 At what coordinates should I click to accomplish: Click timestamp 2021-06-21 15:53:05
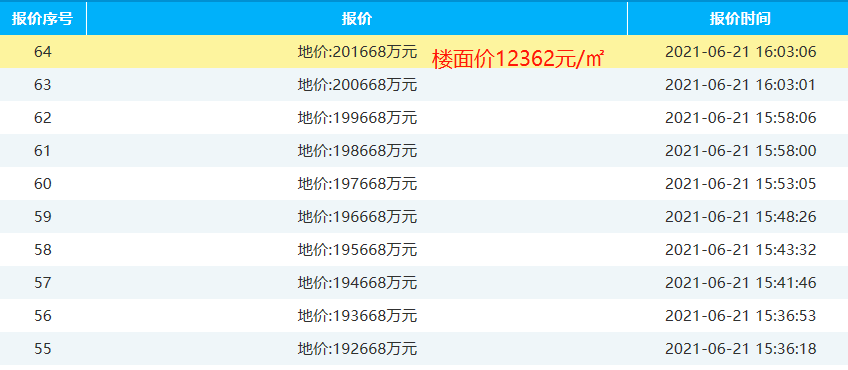coord(740,184)
